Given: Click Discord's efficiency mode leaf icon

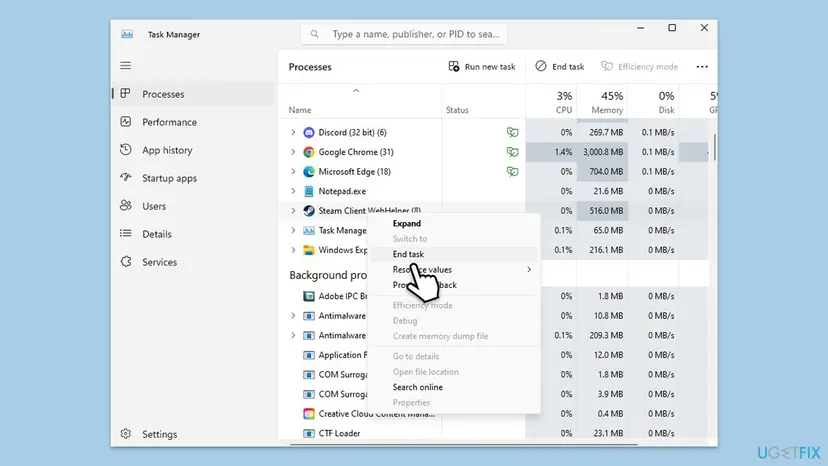Looking at the screenshot, I should [512, 132].
